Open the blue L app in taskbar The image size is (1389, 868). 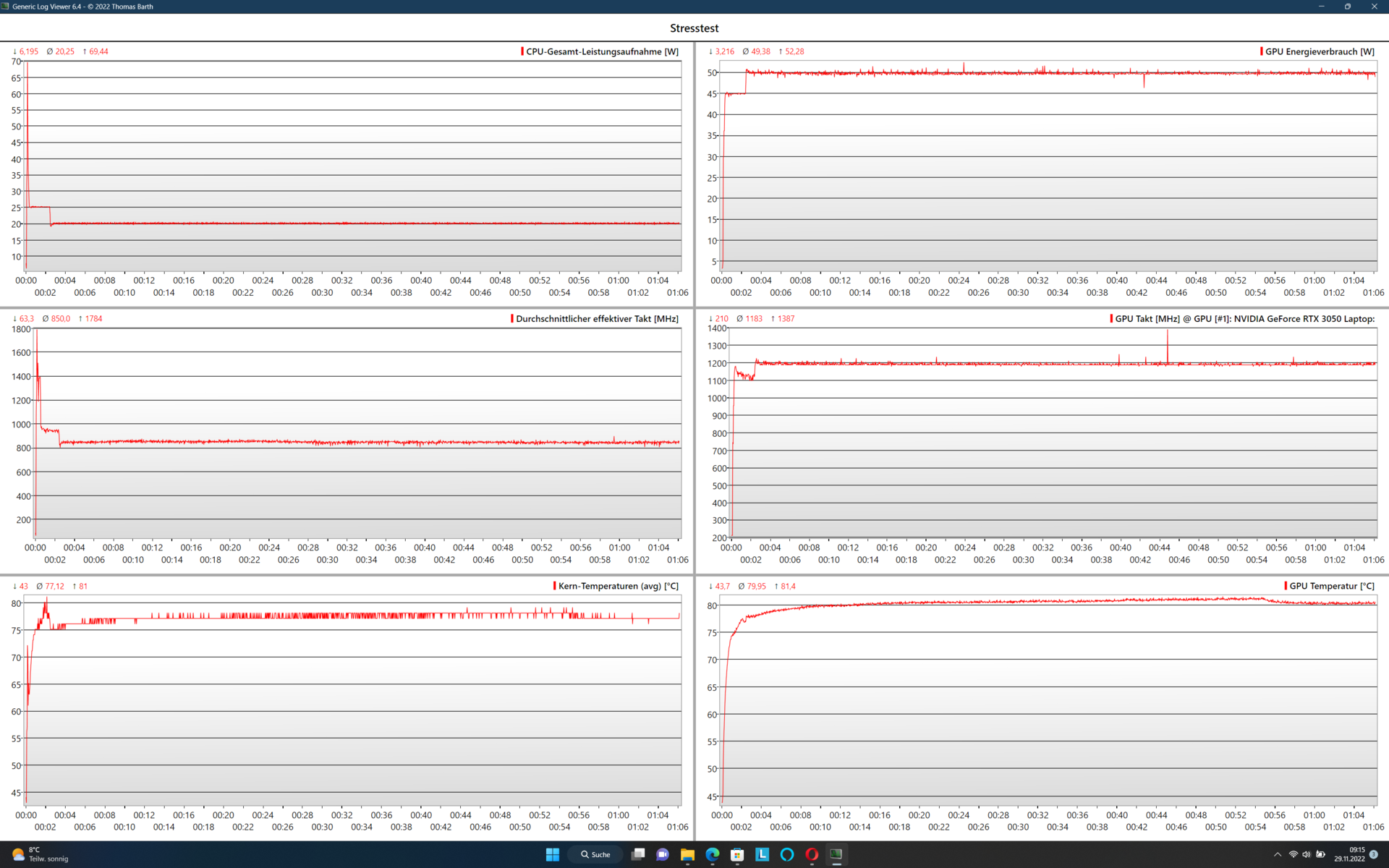(762, 854)
